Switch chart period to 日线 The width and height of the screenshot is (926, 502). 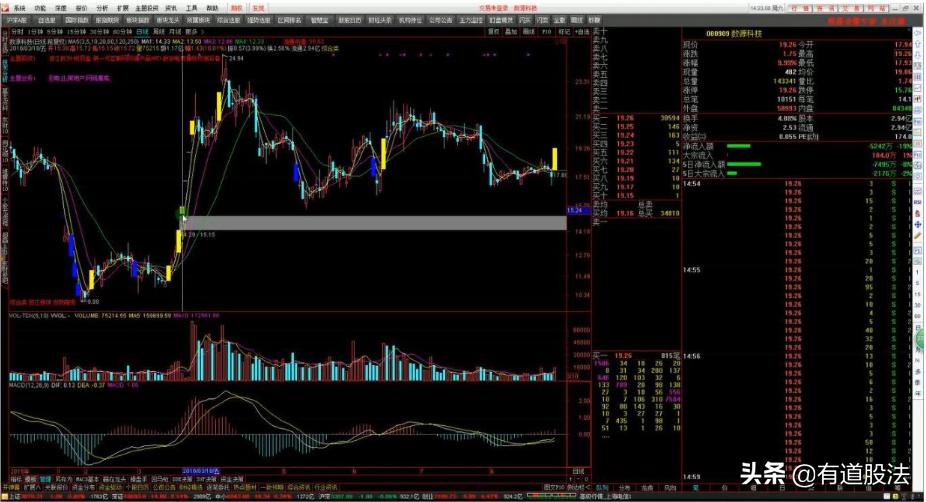(x=145, y=31)
